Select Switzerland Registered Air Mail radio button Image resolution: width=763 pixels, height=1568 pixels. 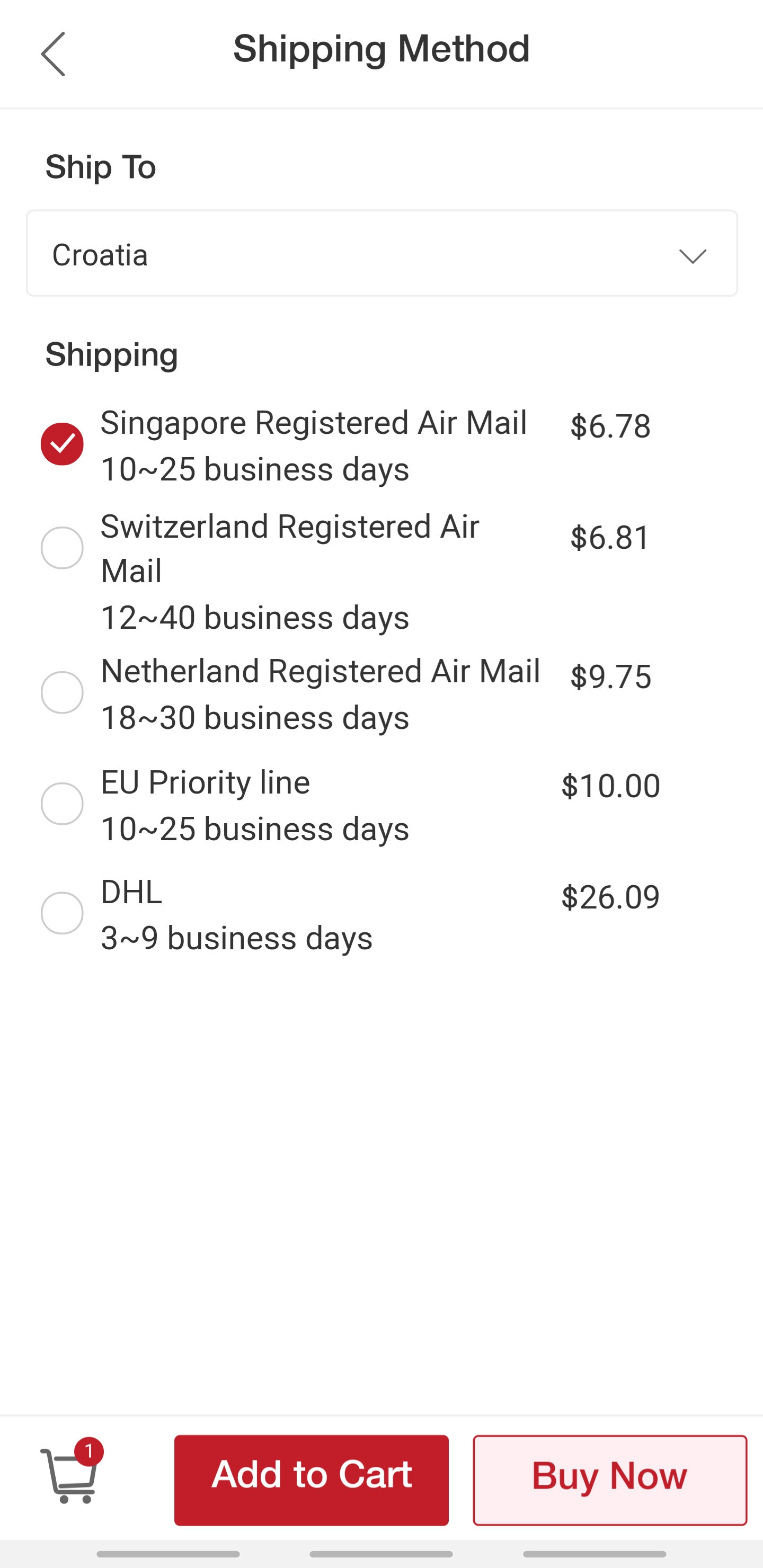pyautogui.click(x=62, y=548)
